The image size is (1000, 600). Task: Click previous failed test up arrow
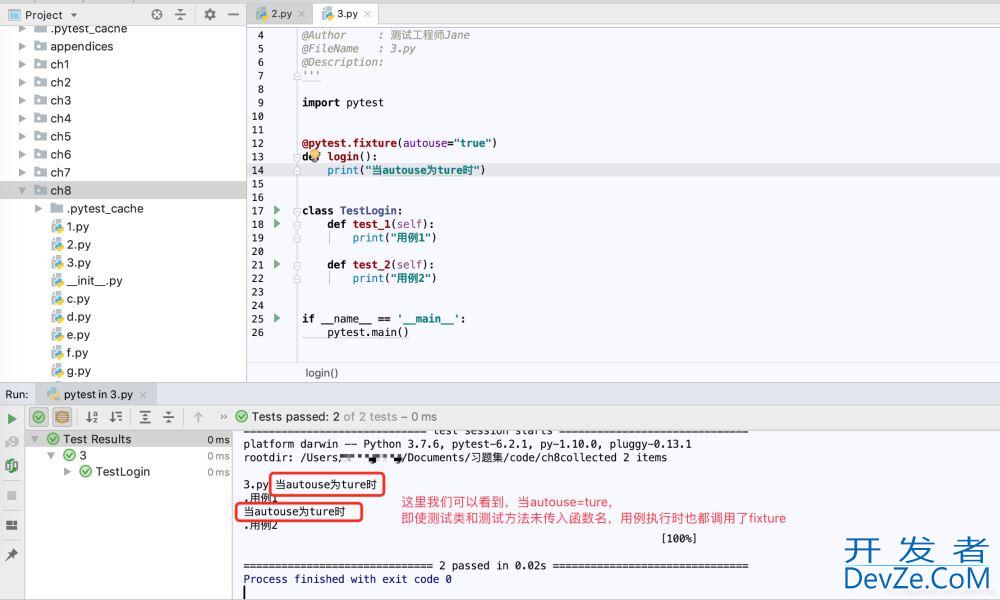pyautogui.click(x=198, y=417)
